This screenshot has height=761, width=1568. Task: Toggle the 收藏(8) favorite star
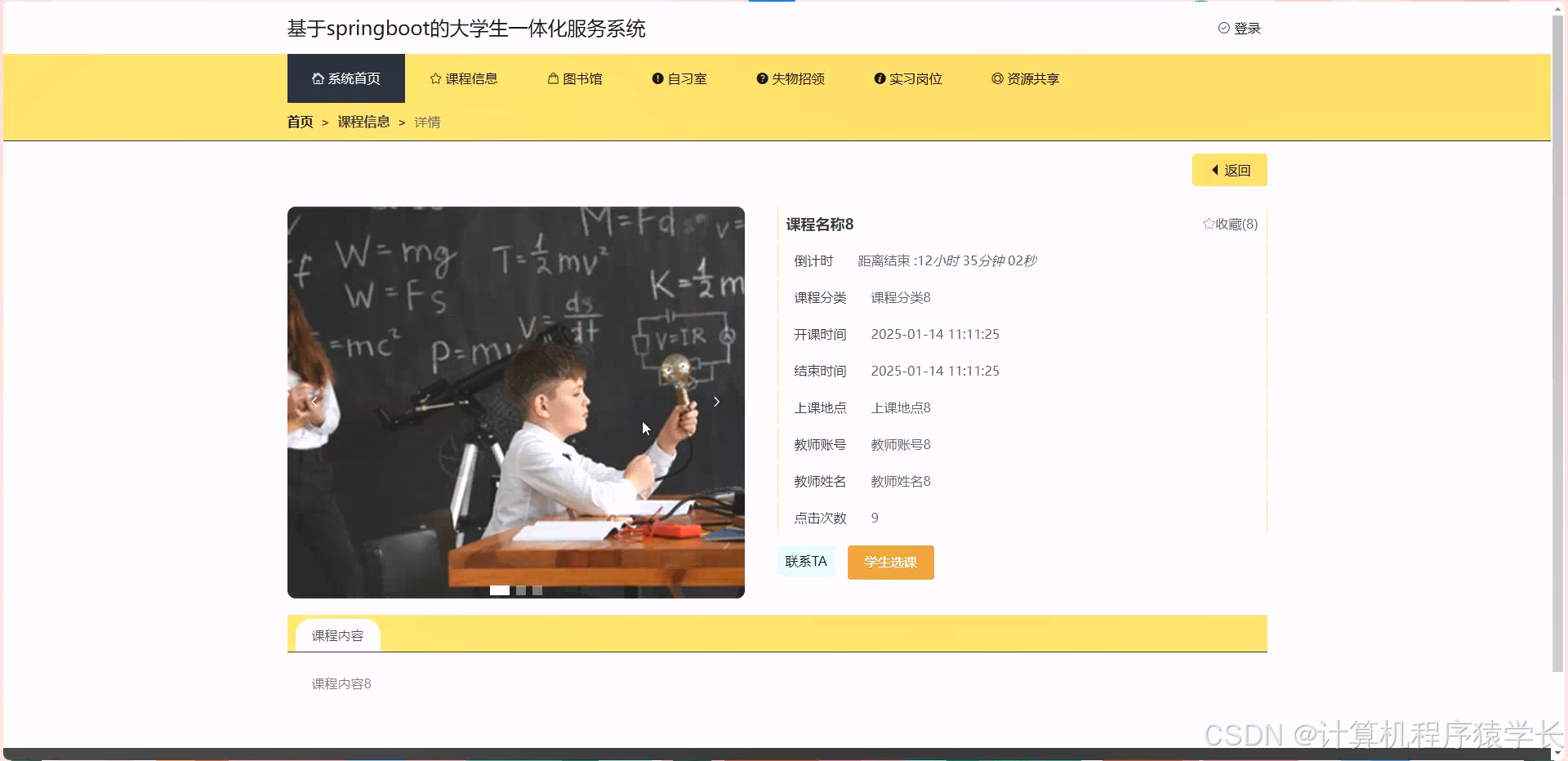(1209, 224)
